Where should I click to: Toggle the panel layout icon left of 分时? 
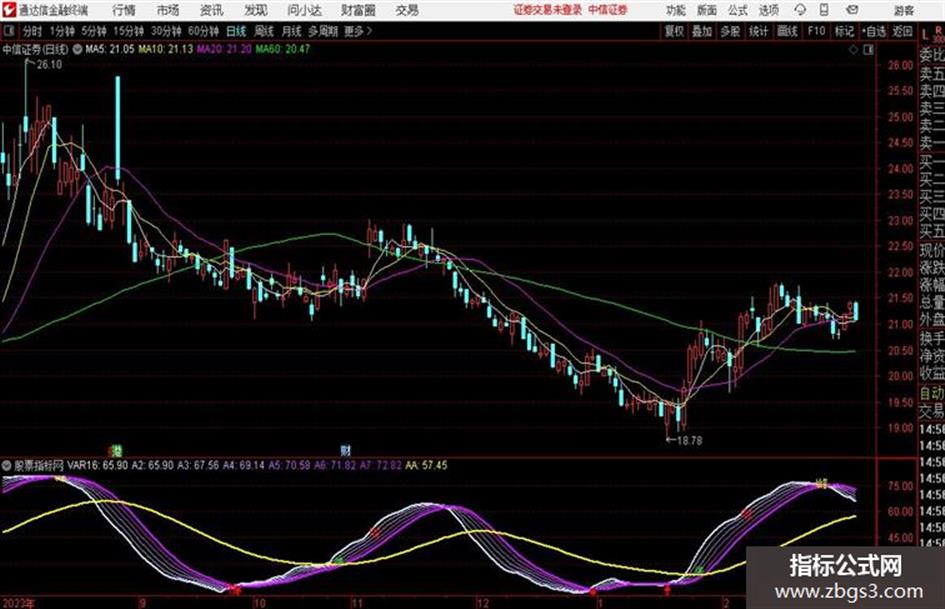[x=8, y=31]
